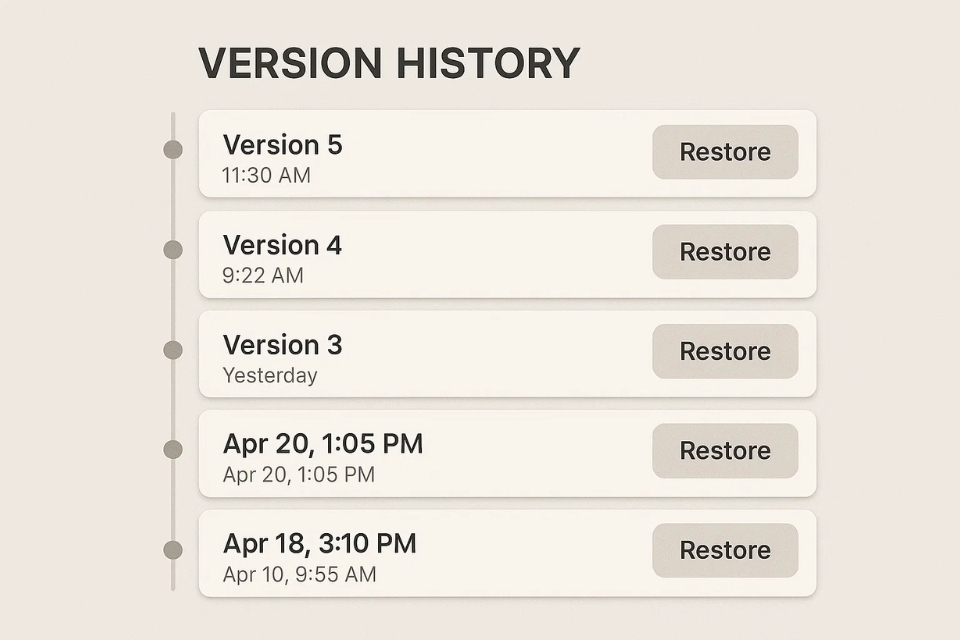Click the timeline dot next to Version 4
The width and height of the screenshot is (960, 640).
click(x=172, y=248)
